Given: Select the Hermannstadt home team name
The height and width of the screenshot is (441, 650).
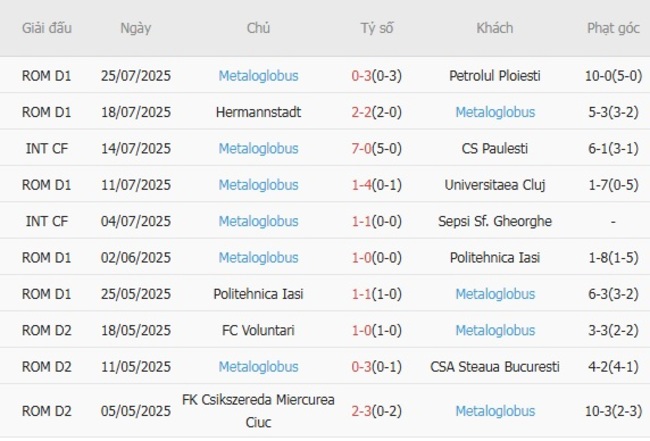Looking at the screenshot, I should (x=258, y=112).
